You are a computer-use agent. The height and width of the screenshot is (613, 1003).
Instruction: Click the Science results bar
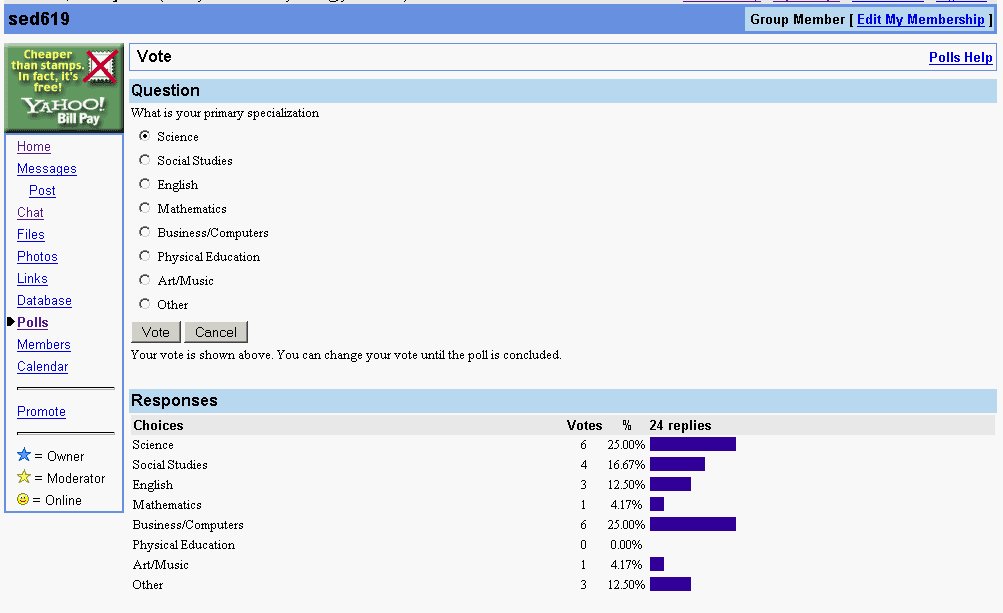(x=692, y=444)
